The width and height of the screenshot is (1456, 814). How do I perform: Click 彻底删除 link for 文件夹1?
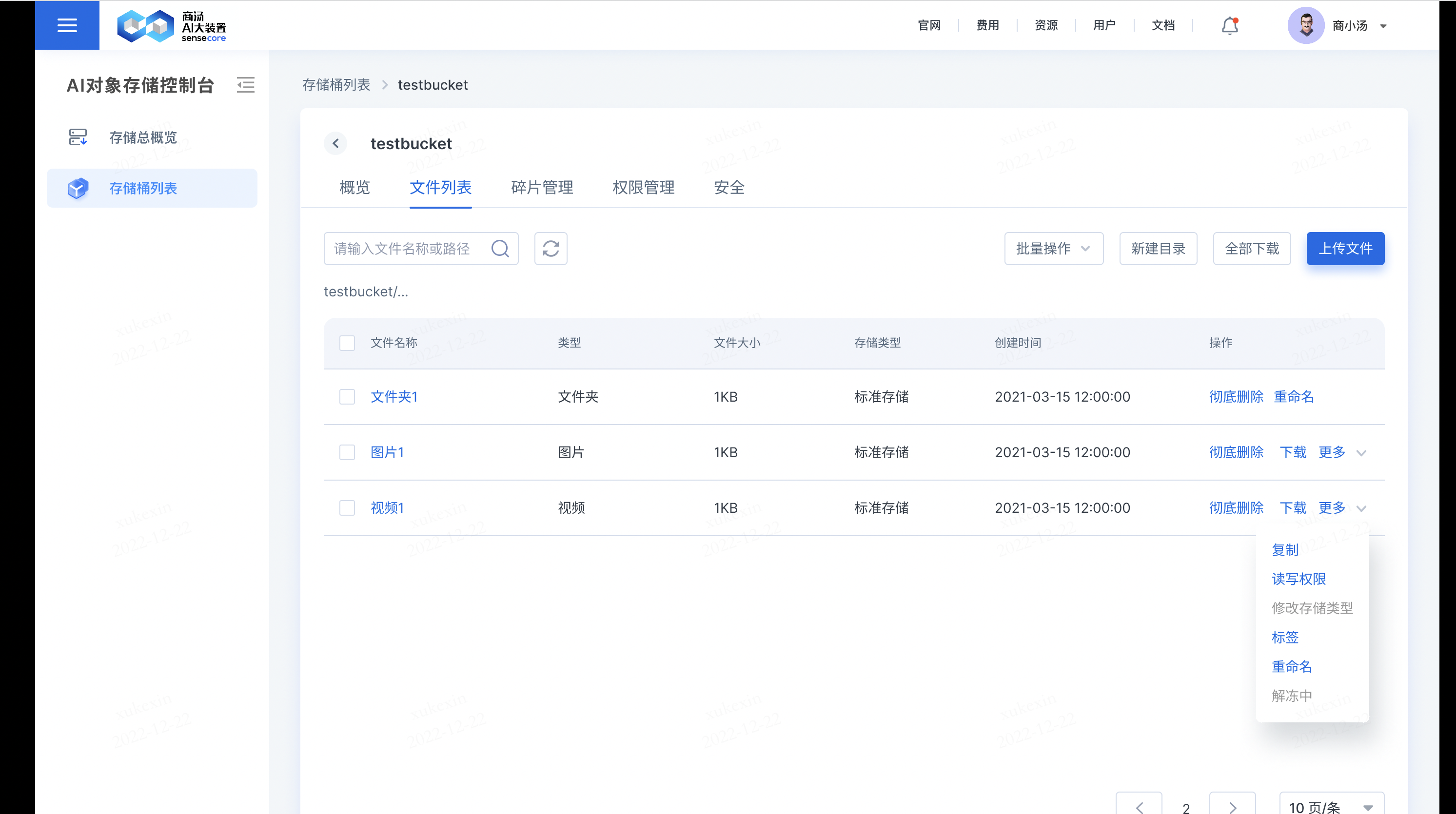coord(1236,397)
